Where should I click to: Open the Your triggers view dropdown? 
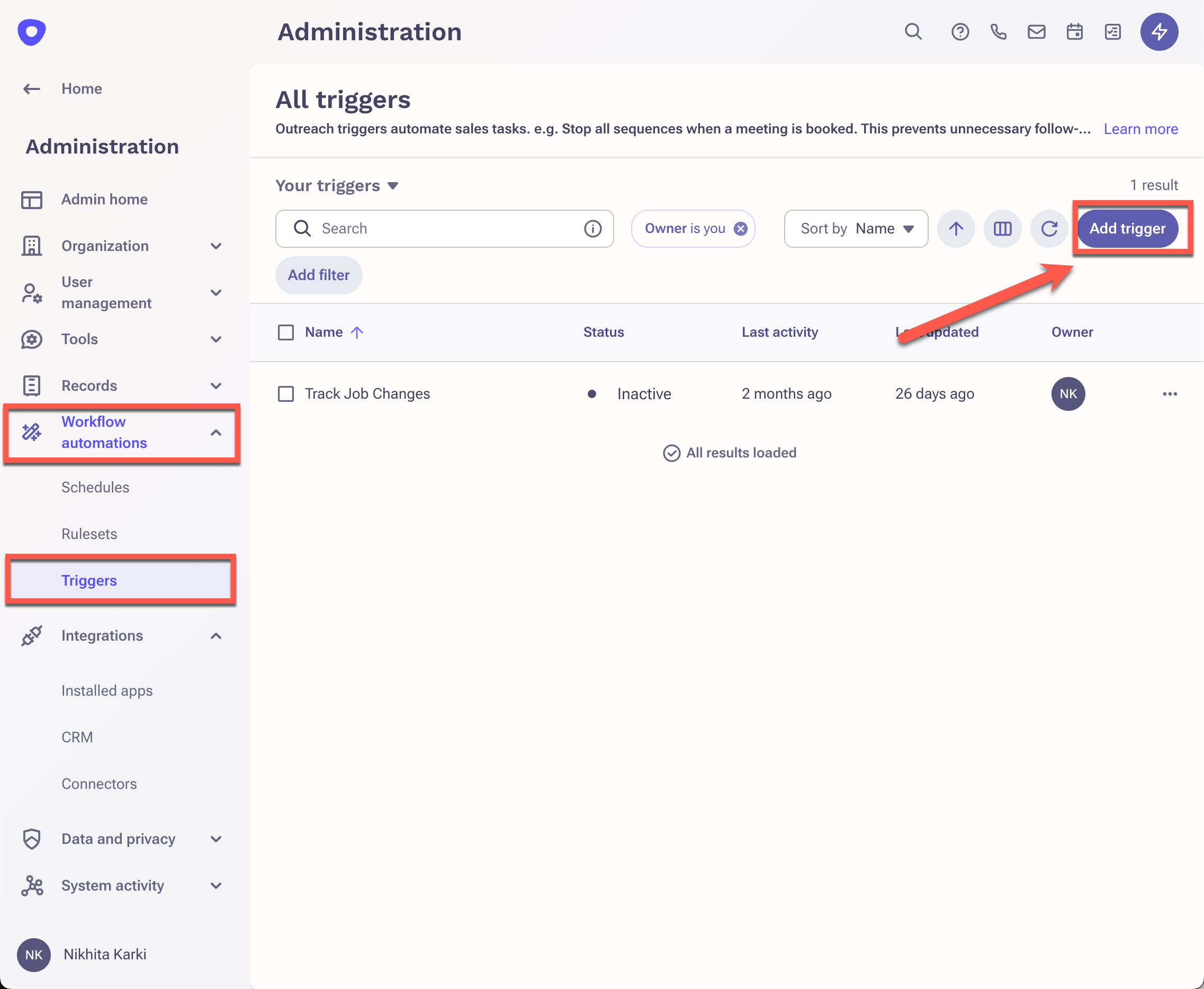(x=337, y=186)
